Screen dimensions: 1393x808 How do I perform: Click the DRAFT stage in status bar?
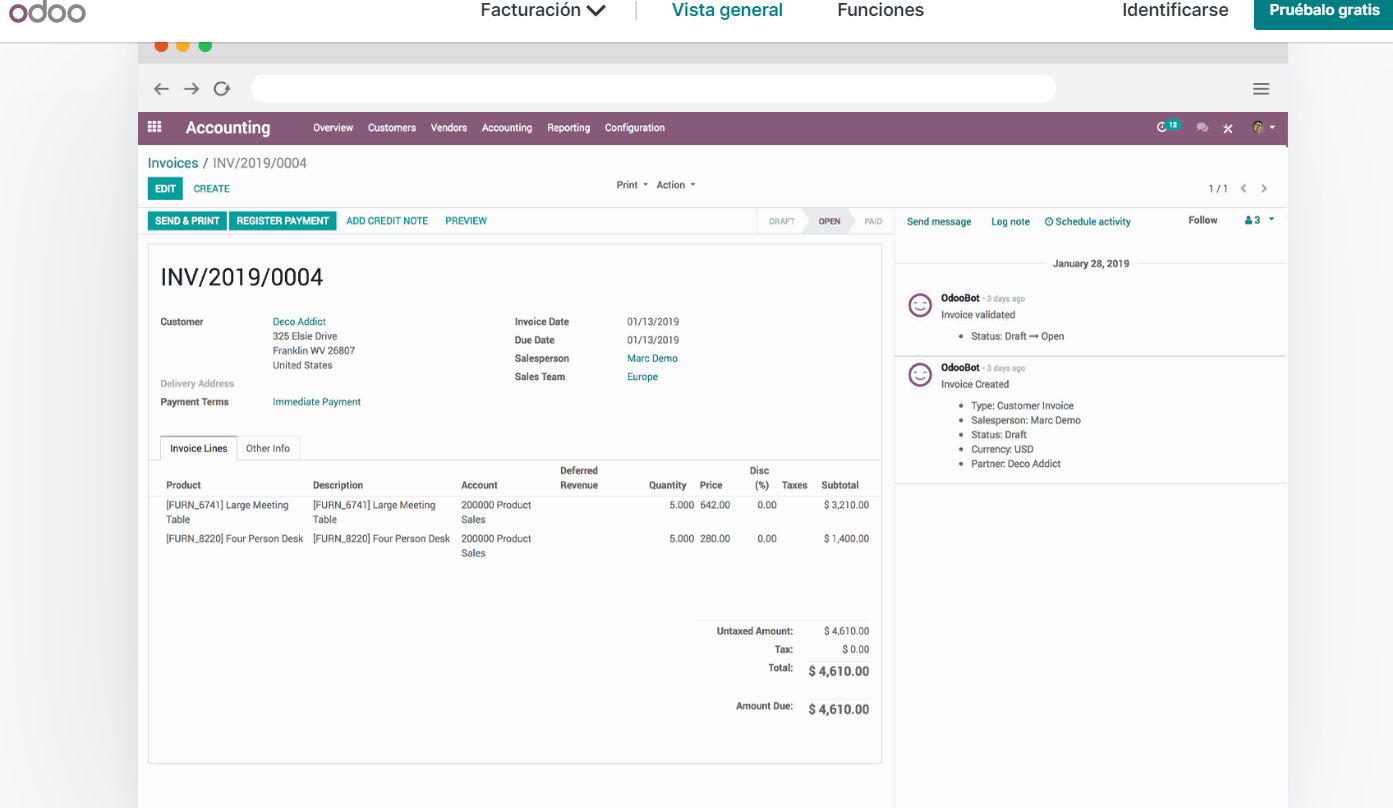point(780,221)
